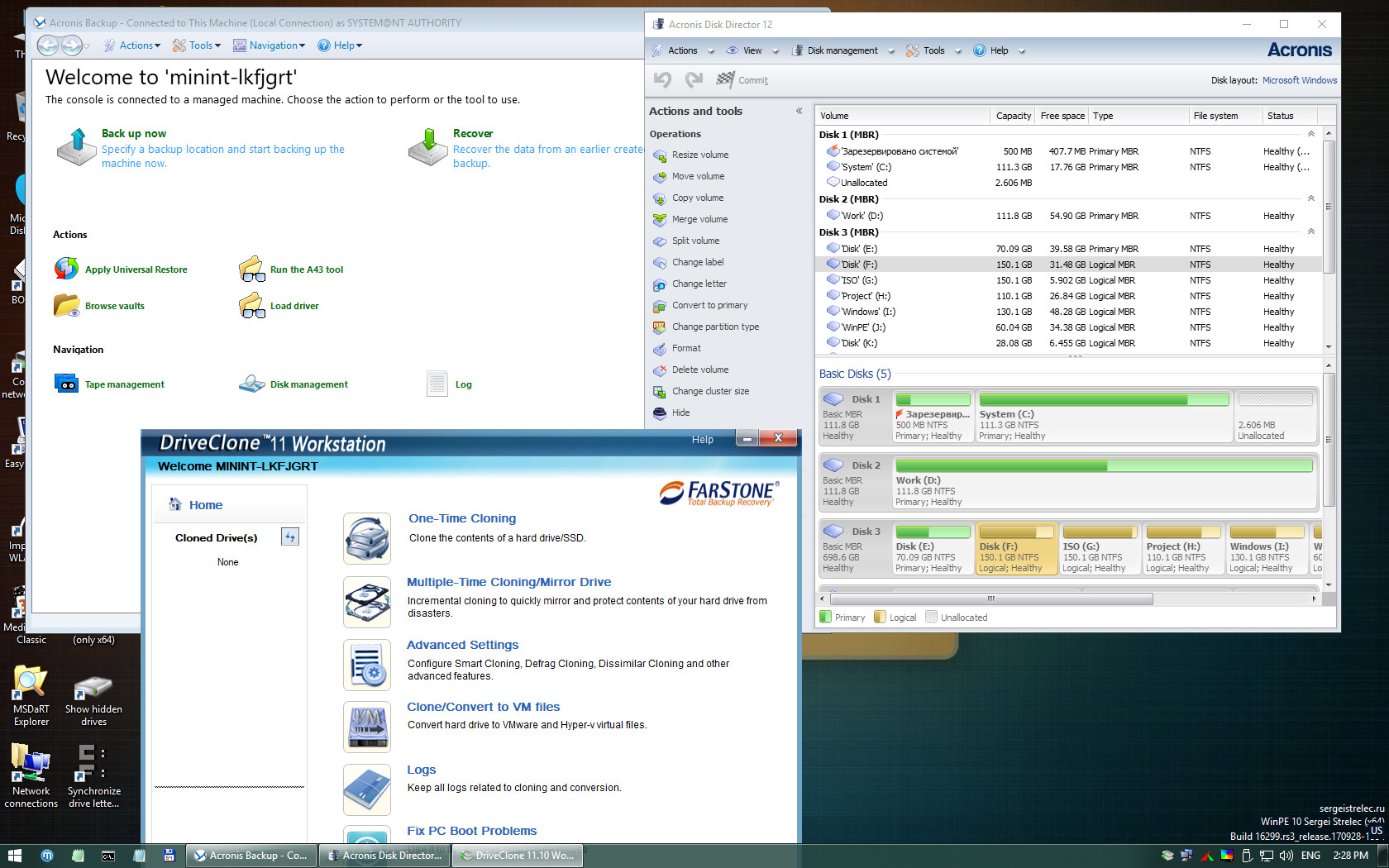
Task: Go to Home in DriveClone sidebar
Action: pos(206,505)
